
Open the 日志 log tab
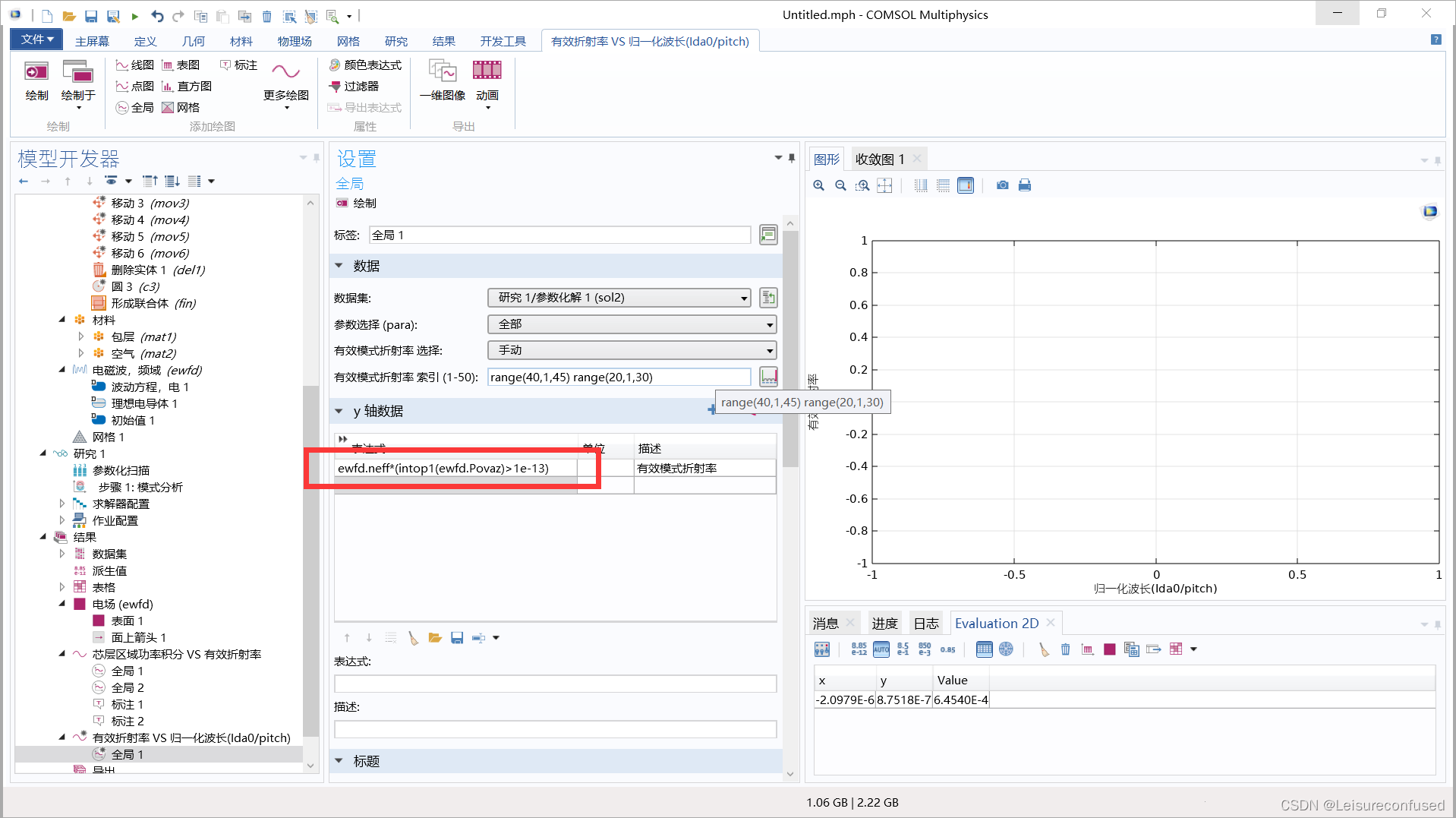926,623
